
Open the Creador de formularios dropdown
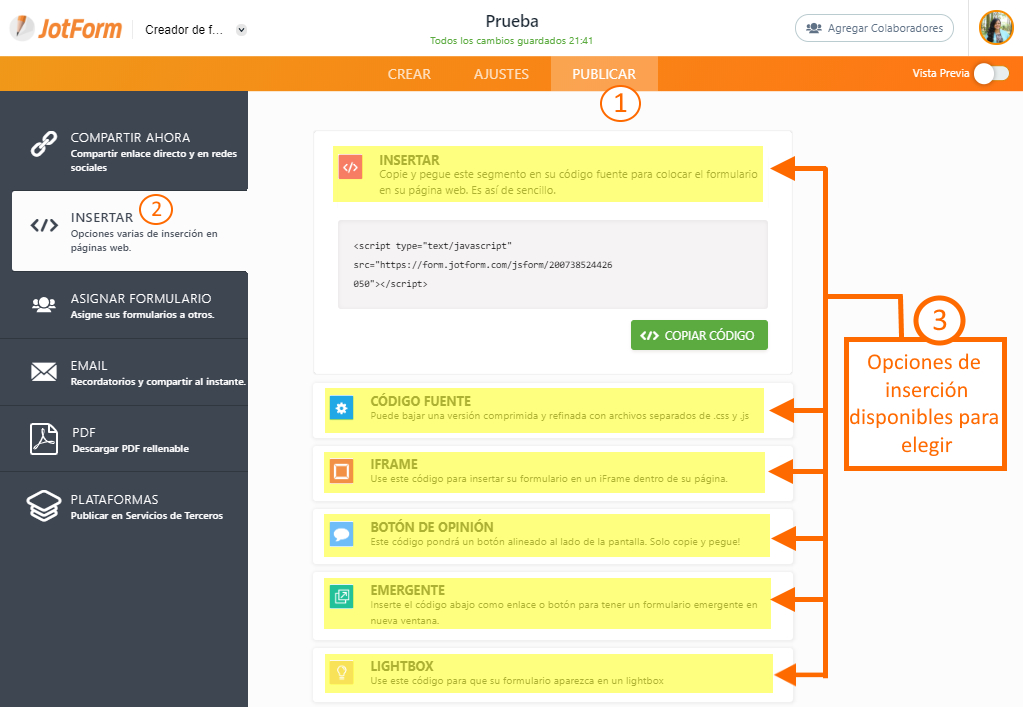[x=241, y=30]
